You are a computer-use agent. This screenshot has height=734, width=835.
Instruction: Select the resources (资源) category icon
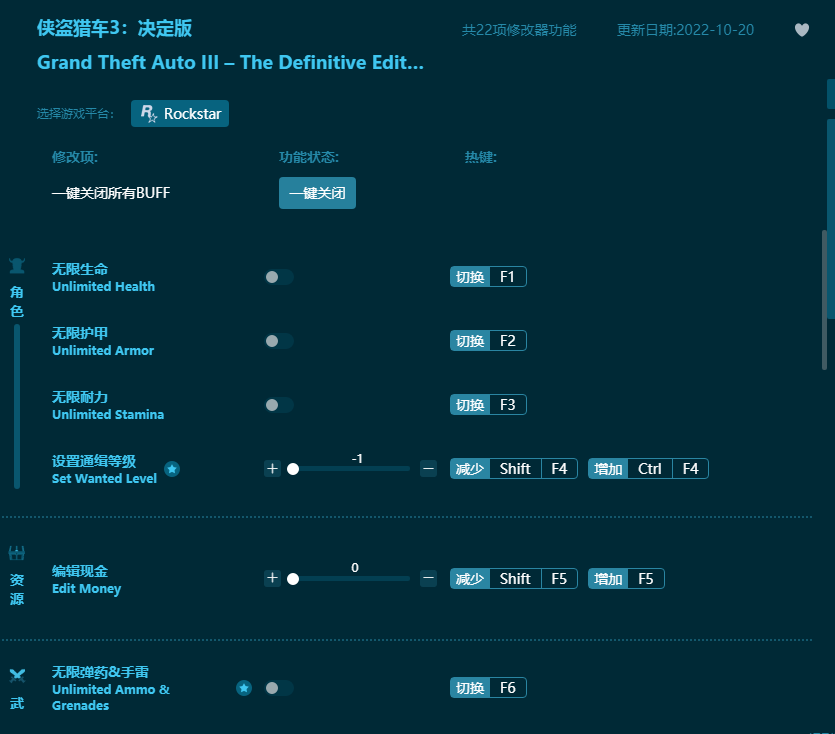coord(17,553)
